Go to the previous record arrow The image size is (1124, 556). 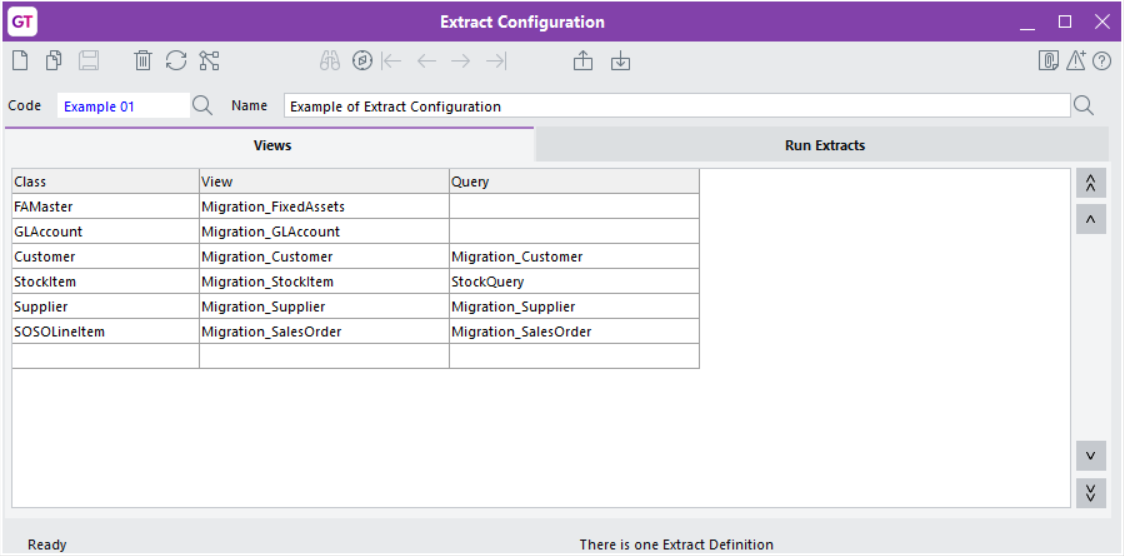[427, 61]
